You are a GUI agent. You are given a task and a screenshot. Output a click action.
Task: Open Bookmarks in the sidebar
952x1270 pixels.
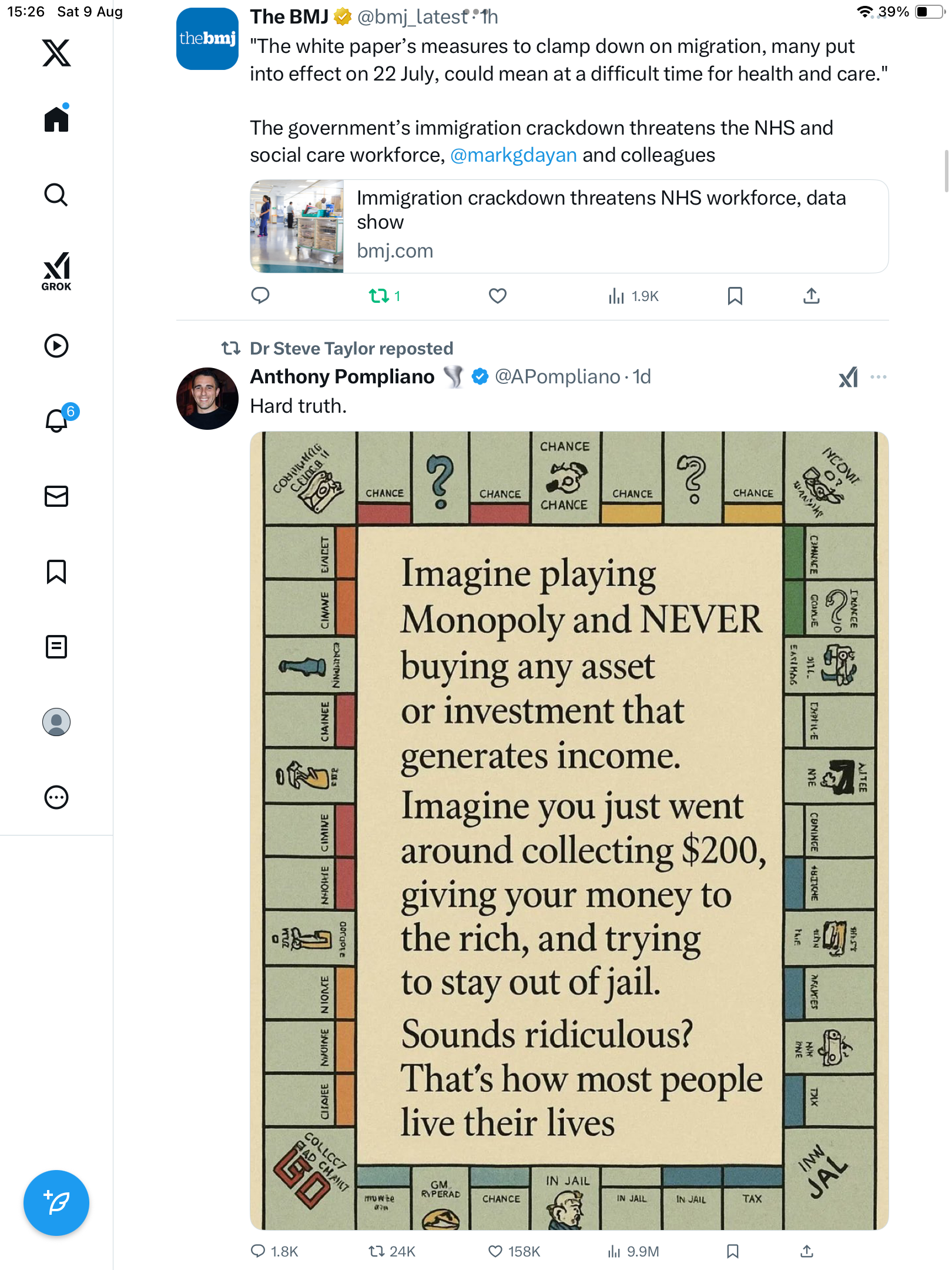(x=56, y=571)
